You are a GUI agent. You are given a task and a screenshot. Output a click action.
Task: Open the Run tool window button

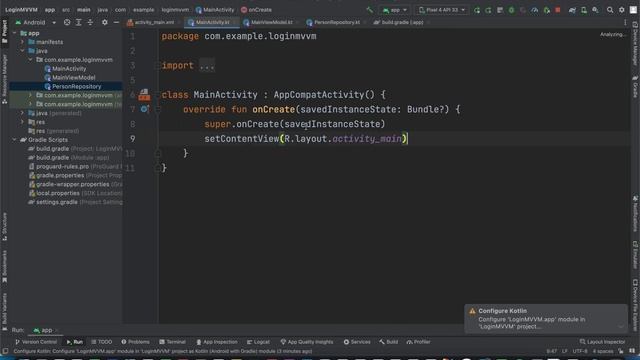(x=75, y=342)
